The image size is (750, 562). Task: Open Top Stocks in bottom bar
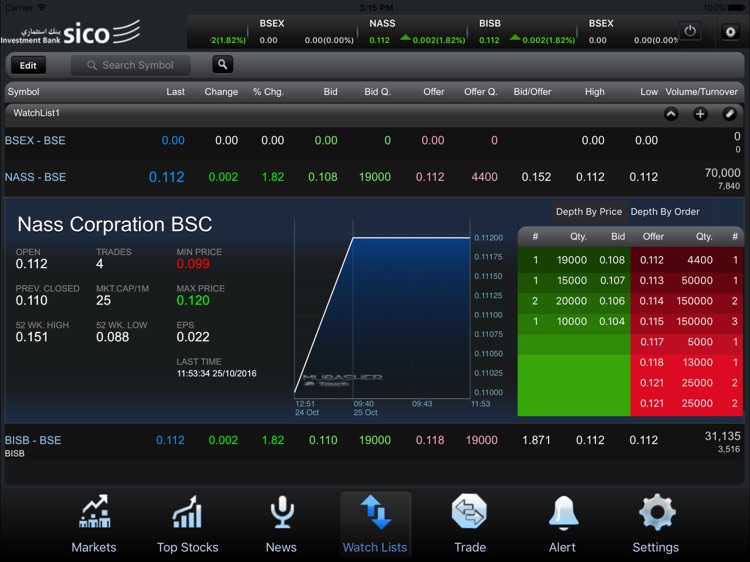(188, 524)
